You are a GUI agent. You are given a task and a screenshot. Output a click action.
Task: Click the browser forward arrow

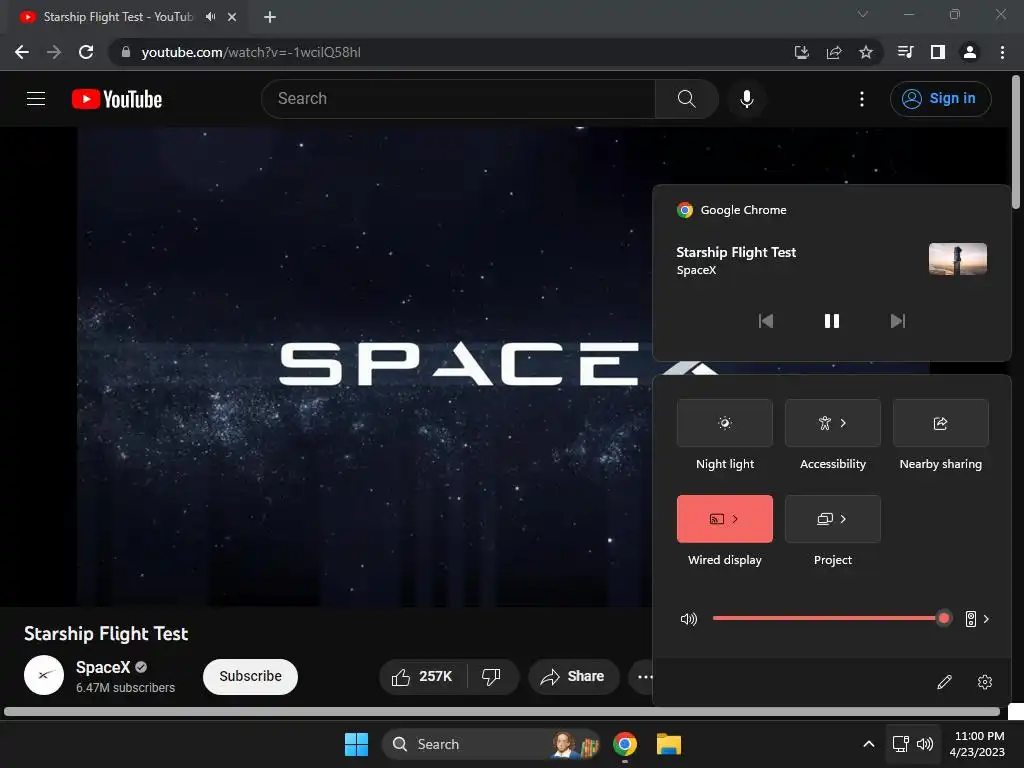click(54, 52)
